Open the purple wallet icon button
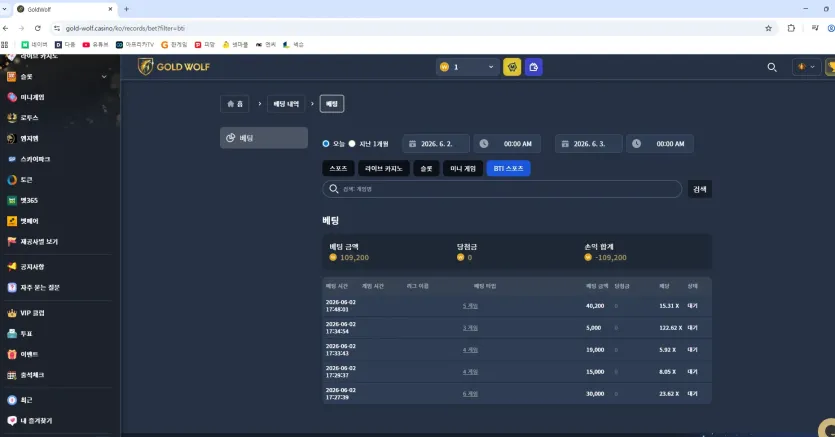This screenshot has width=835, height=437. point(534,67)
